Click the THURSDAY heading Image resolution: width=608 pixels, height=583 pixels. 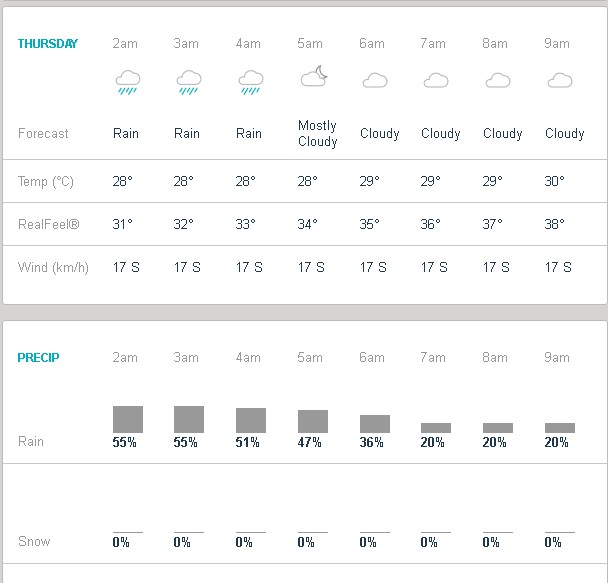click(48, 43)
